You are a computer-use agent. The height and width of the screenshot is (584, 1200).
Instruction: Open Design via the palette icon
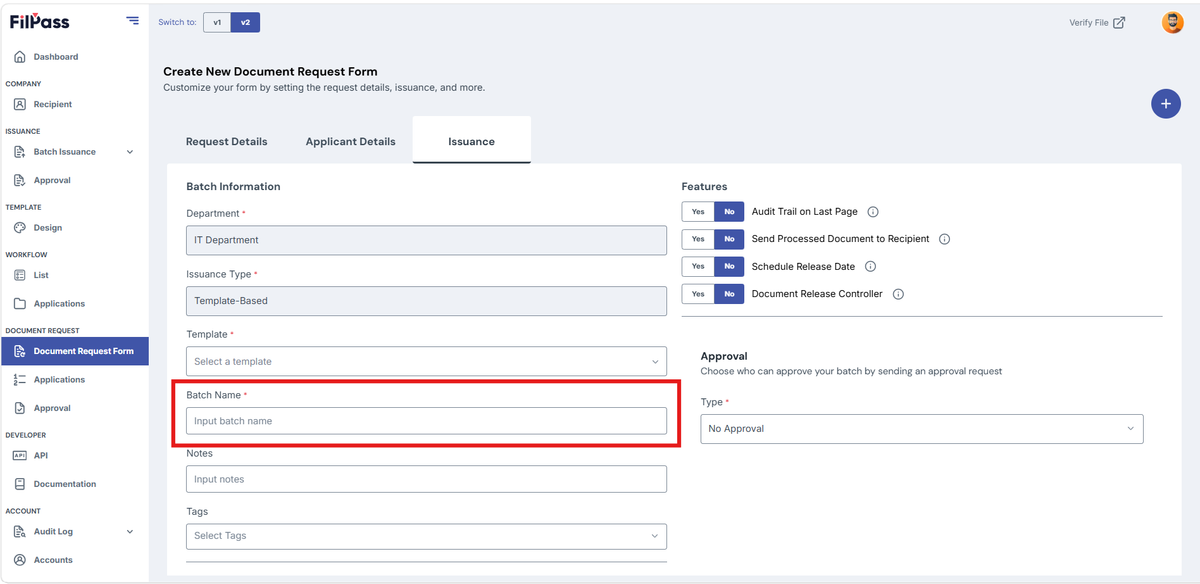coord(19,228)
